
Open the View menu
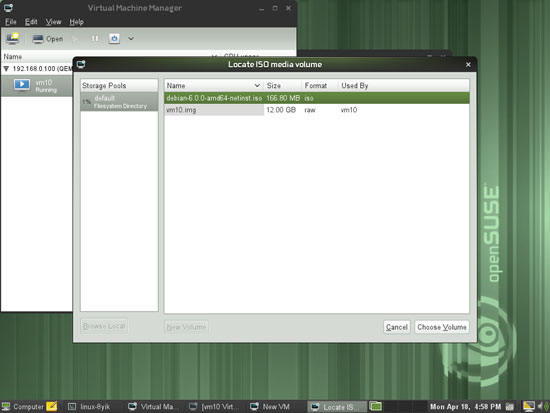53,22
